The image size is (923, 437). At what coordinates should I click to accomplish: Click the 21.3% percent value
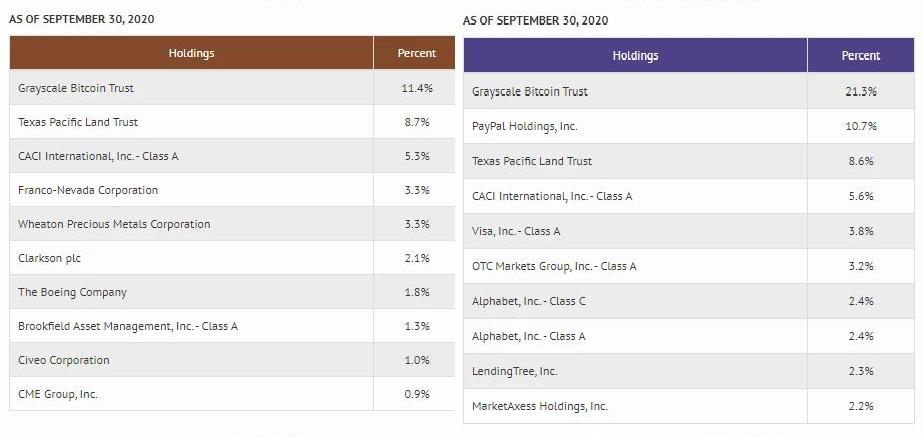coord(860,91)
